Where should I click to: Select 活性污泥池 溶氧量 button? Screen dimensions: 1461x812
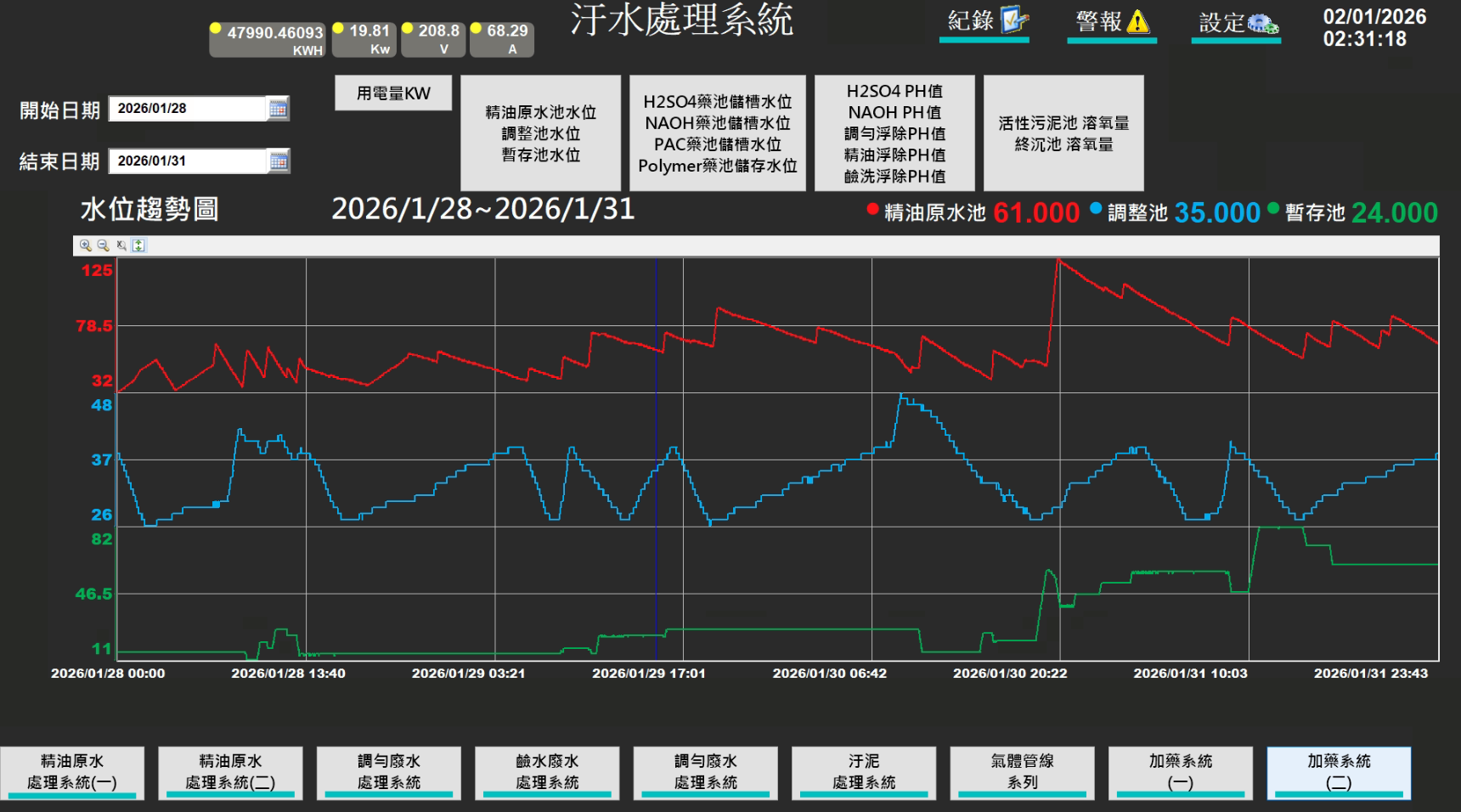1063,133
